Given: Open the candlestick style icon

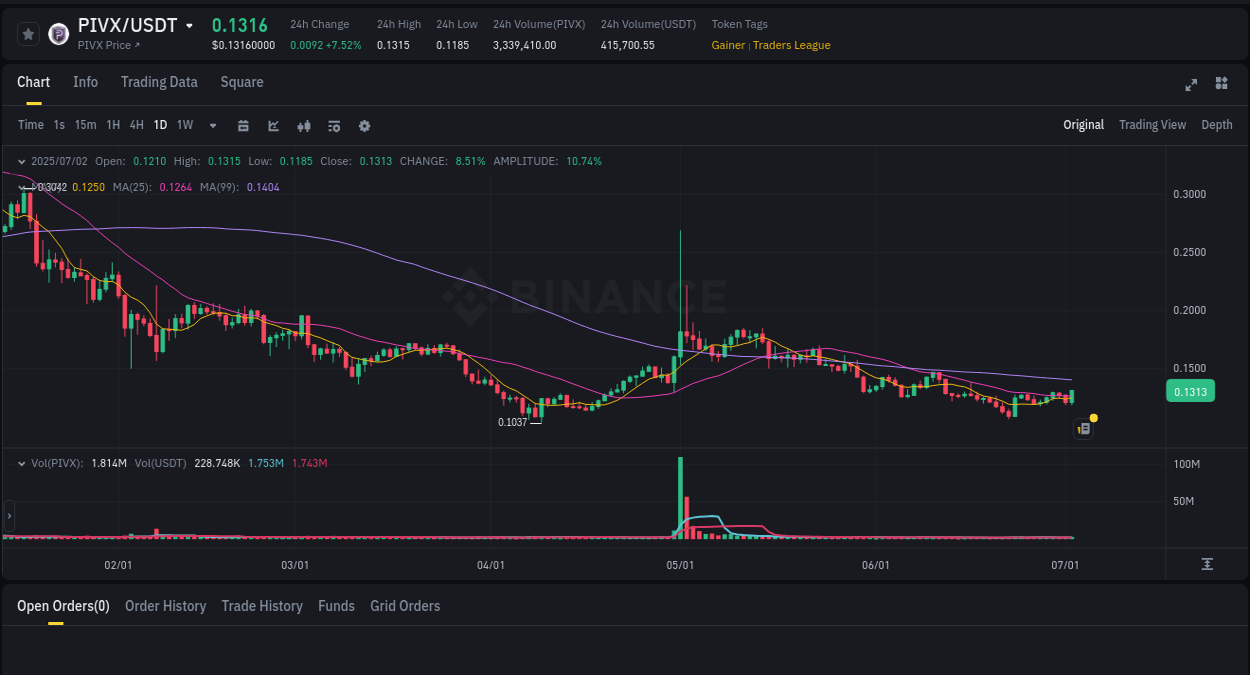Looking at the screenshot, I should tap(303, 125).
